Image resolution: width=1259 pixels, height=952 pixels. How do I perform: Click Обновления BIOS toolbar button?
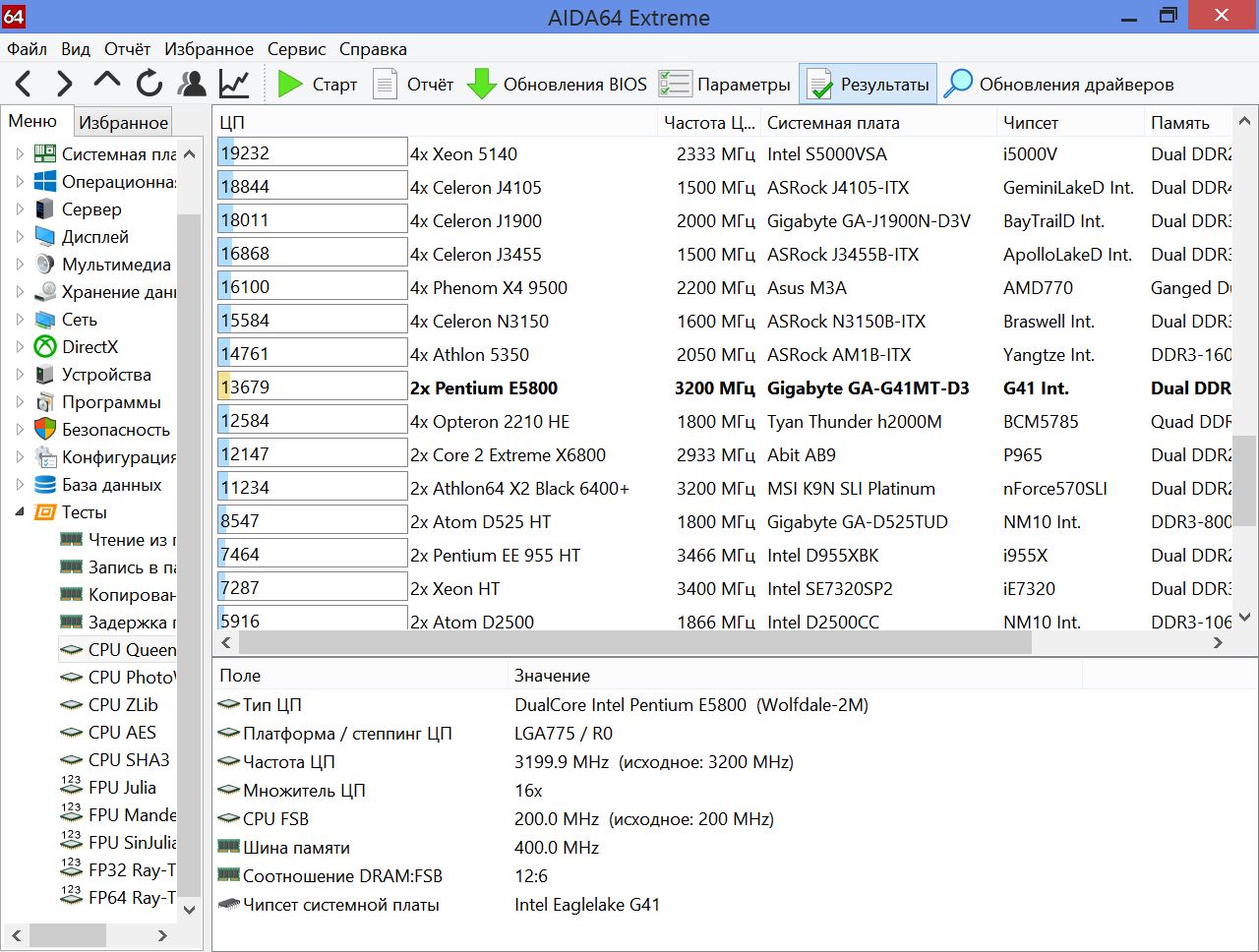(558, 85)
